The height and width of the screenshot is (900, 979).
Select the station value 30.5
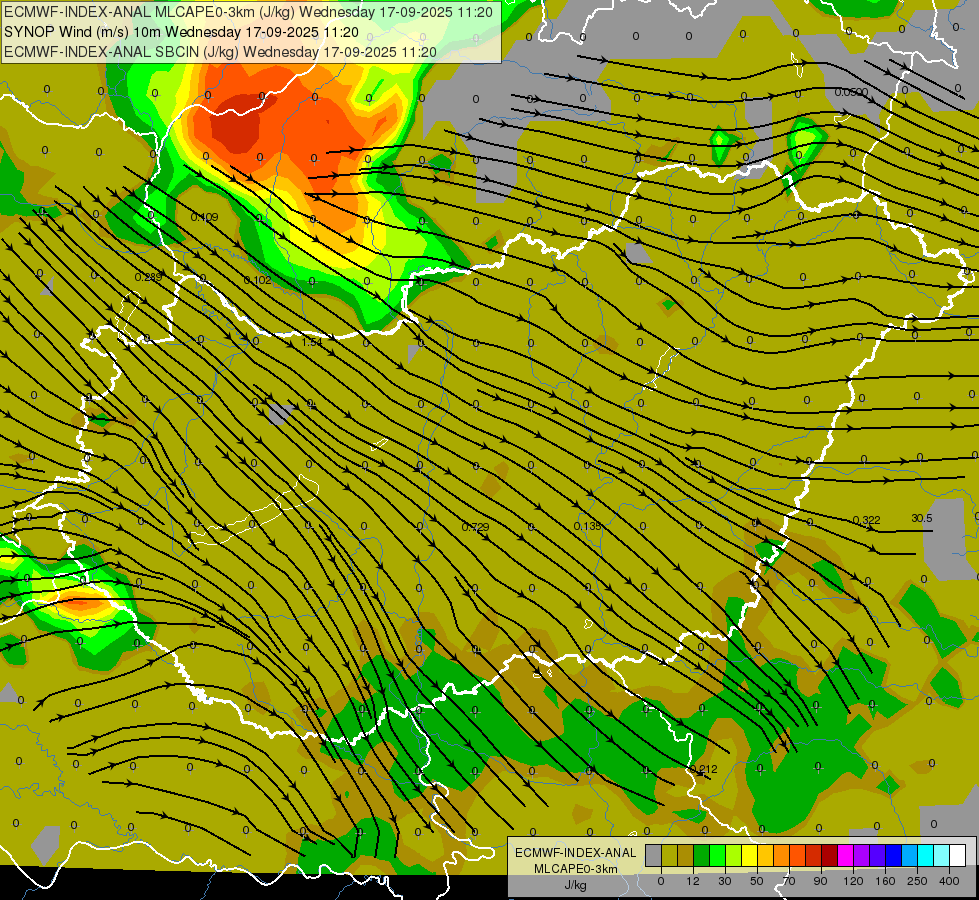pos(922,518)
